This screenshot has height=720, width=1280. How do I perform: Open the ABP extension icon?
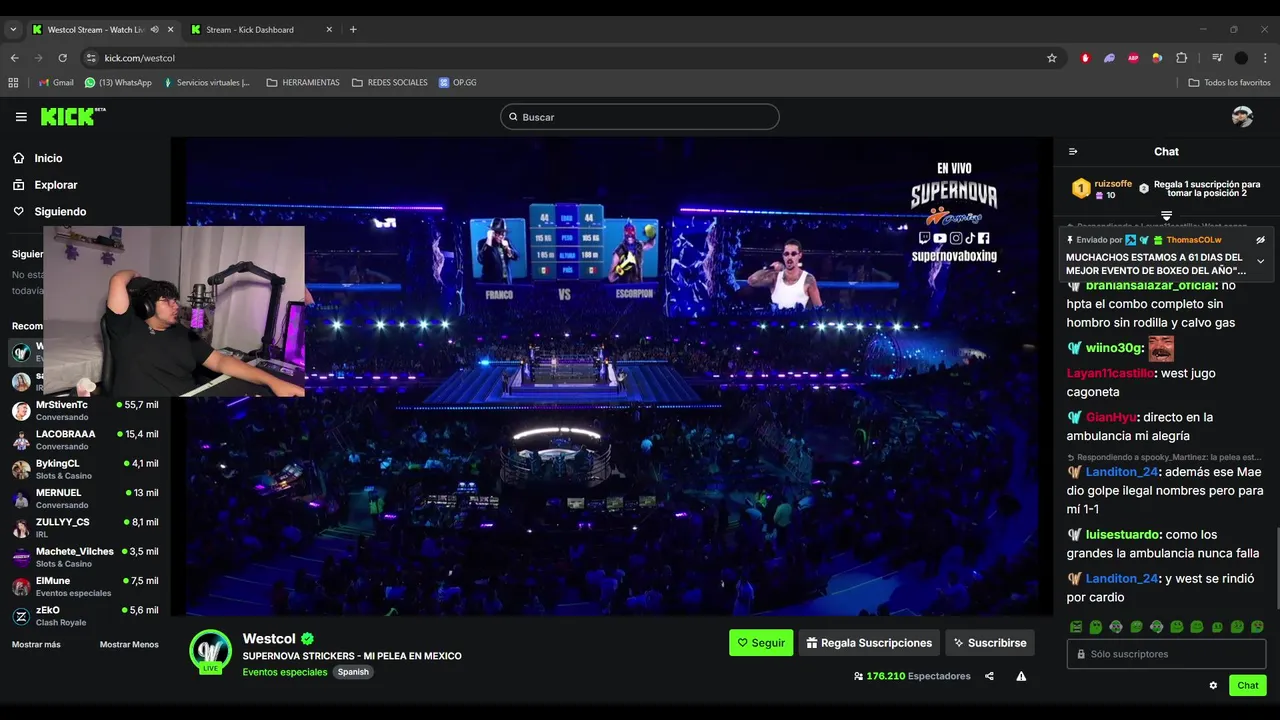tap(1133, 58)
